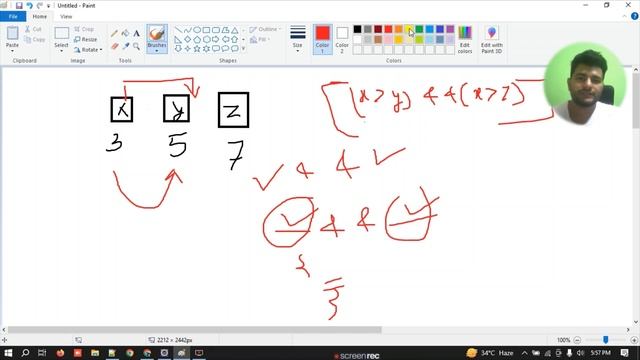Pick the black color swatch

(x=357, y=29)
